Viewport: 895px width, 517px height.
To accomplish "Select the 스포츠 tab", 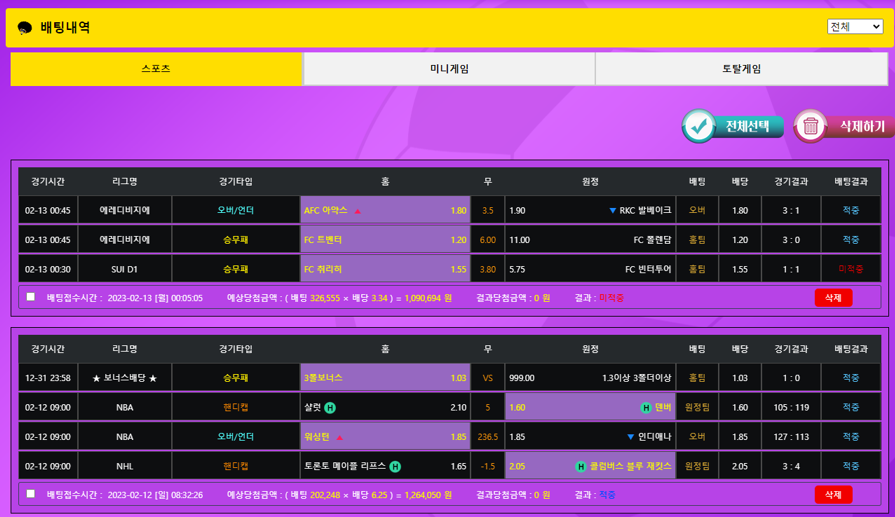I will [x=156, y=69].
